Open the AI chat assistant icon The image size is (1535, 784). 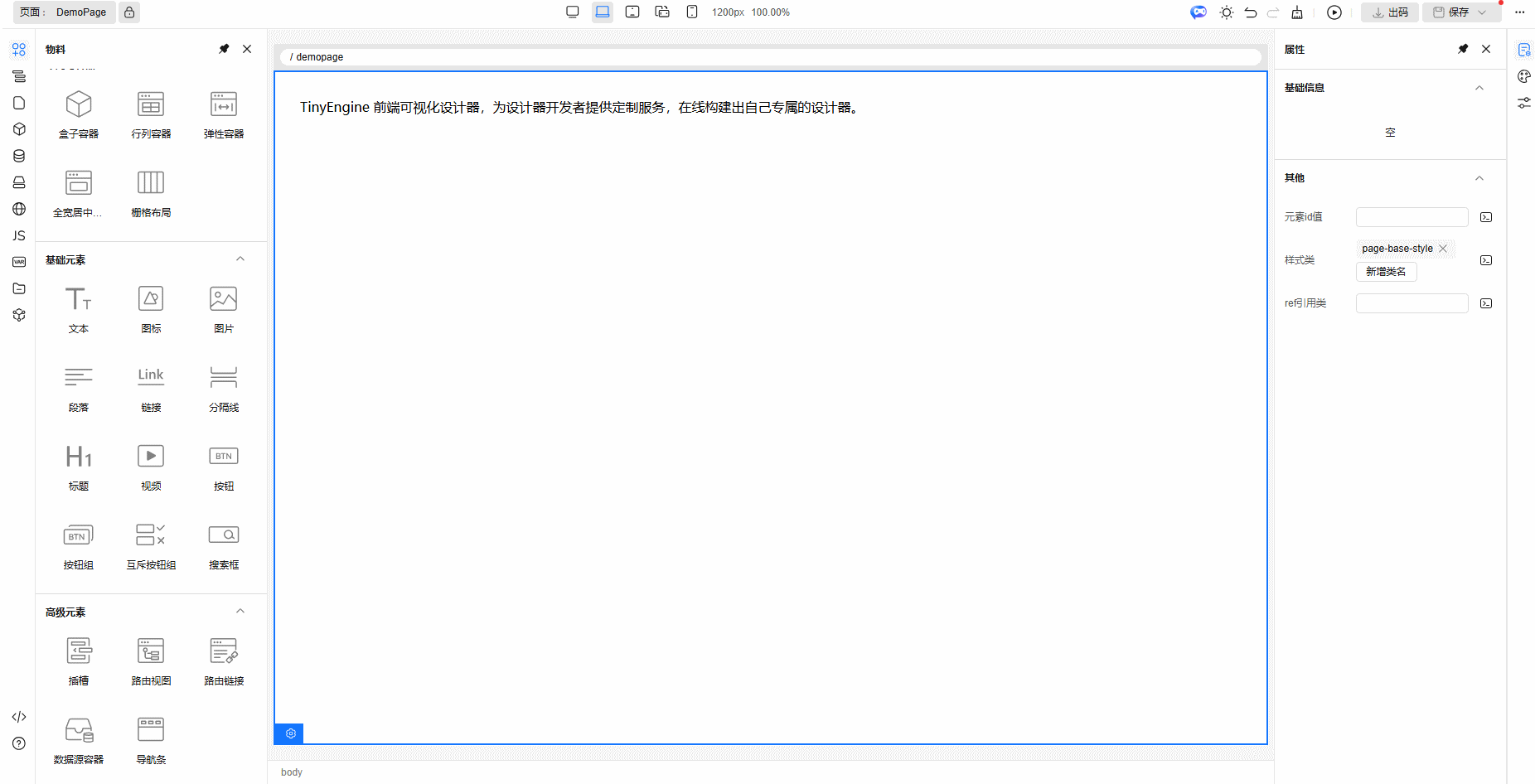tap(1198, 12)
